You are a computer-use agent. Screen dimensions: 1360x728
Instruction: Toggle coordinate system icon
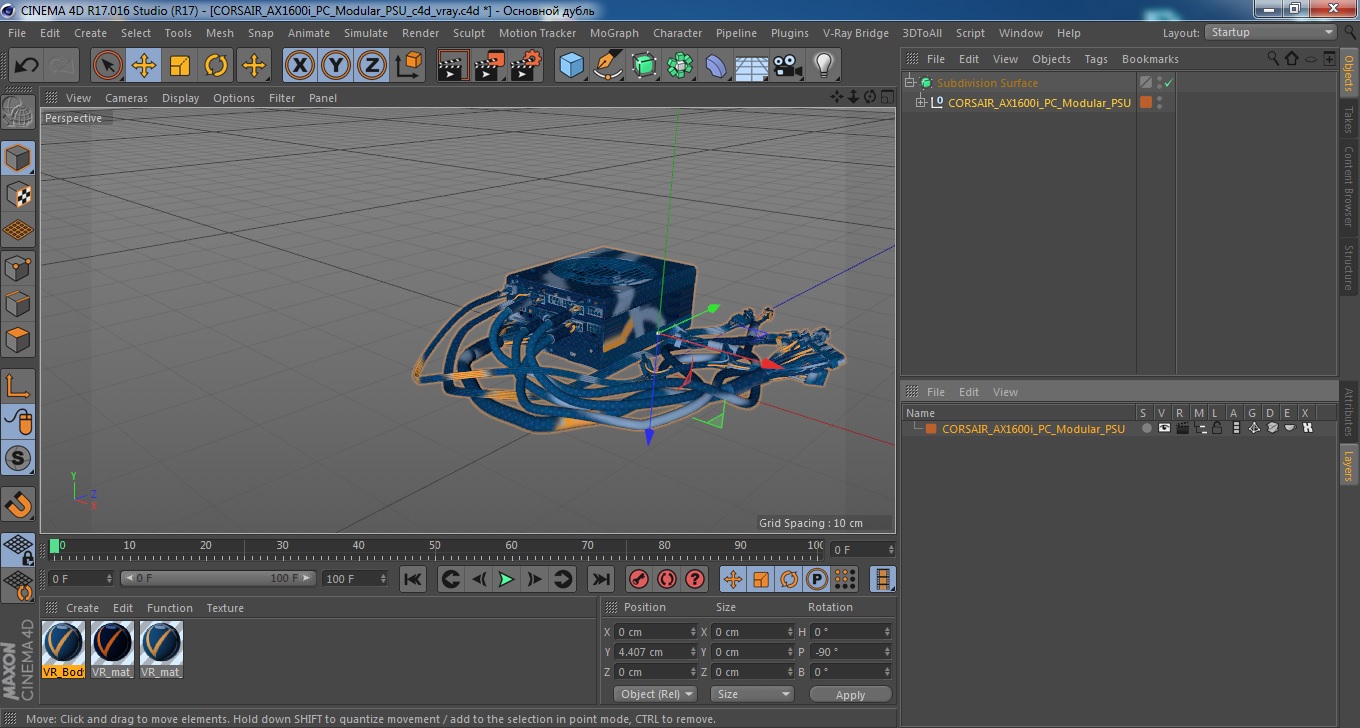tap(408, 66)
